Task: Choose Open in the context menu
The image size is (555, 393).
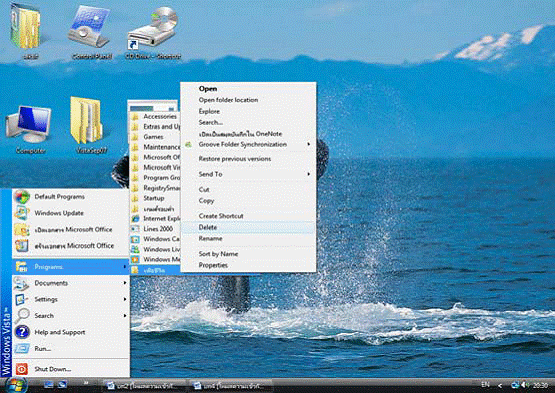Action: pos(208,89)
